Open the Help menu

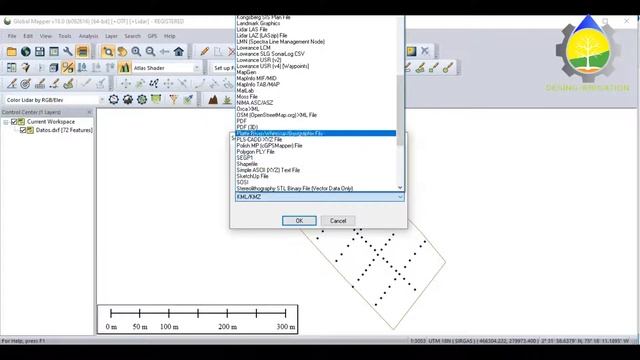[x=169, y=36]
